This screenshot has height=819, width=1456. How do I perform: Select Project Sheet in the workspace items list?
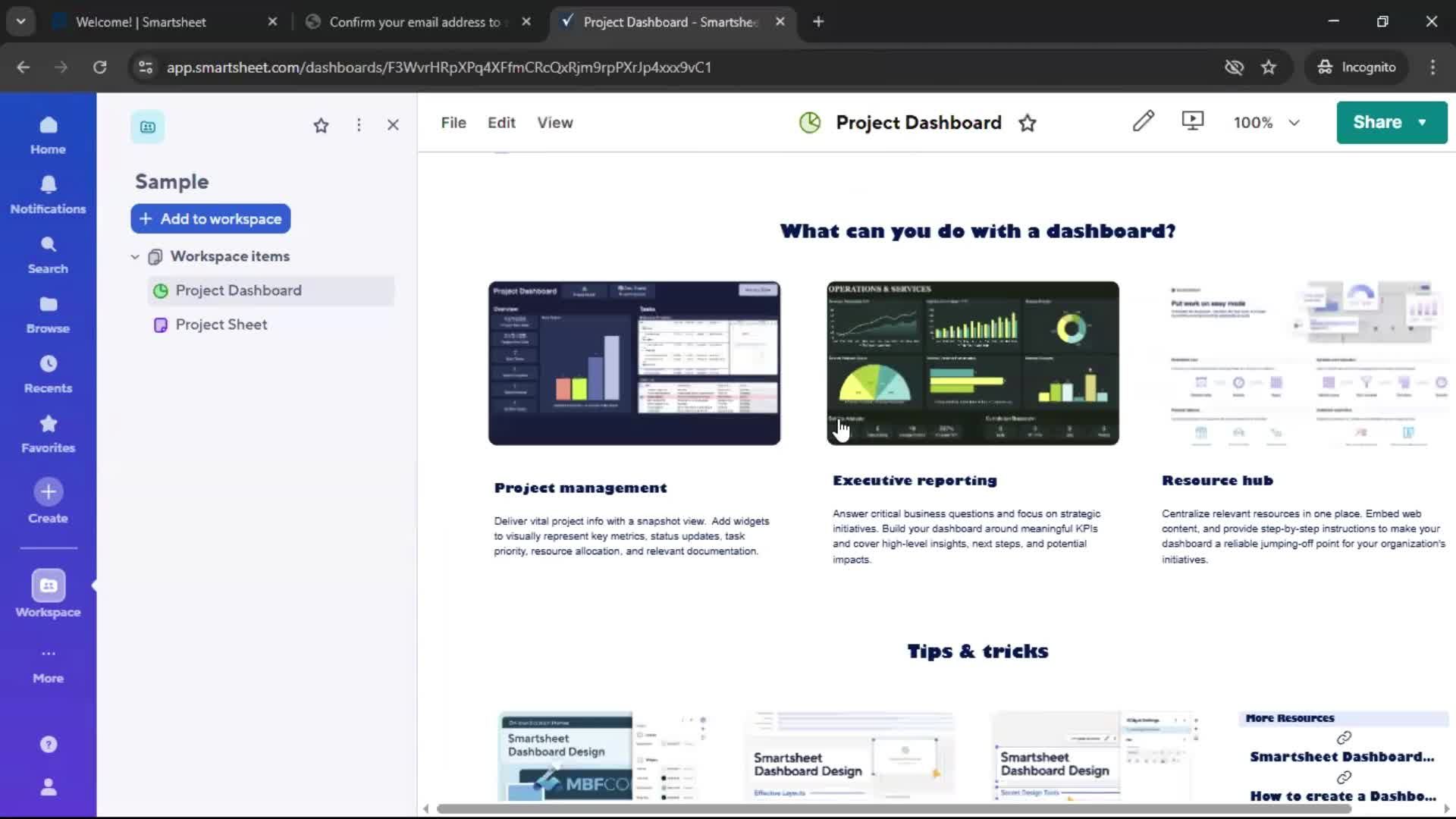coord(221,324)
